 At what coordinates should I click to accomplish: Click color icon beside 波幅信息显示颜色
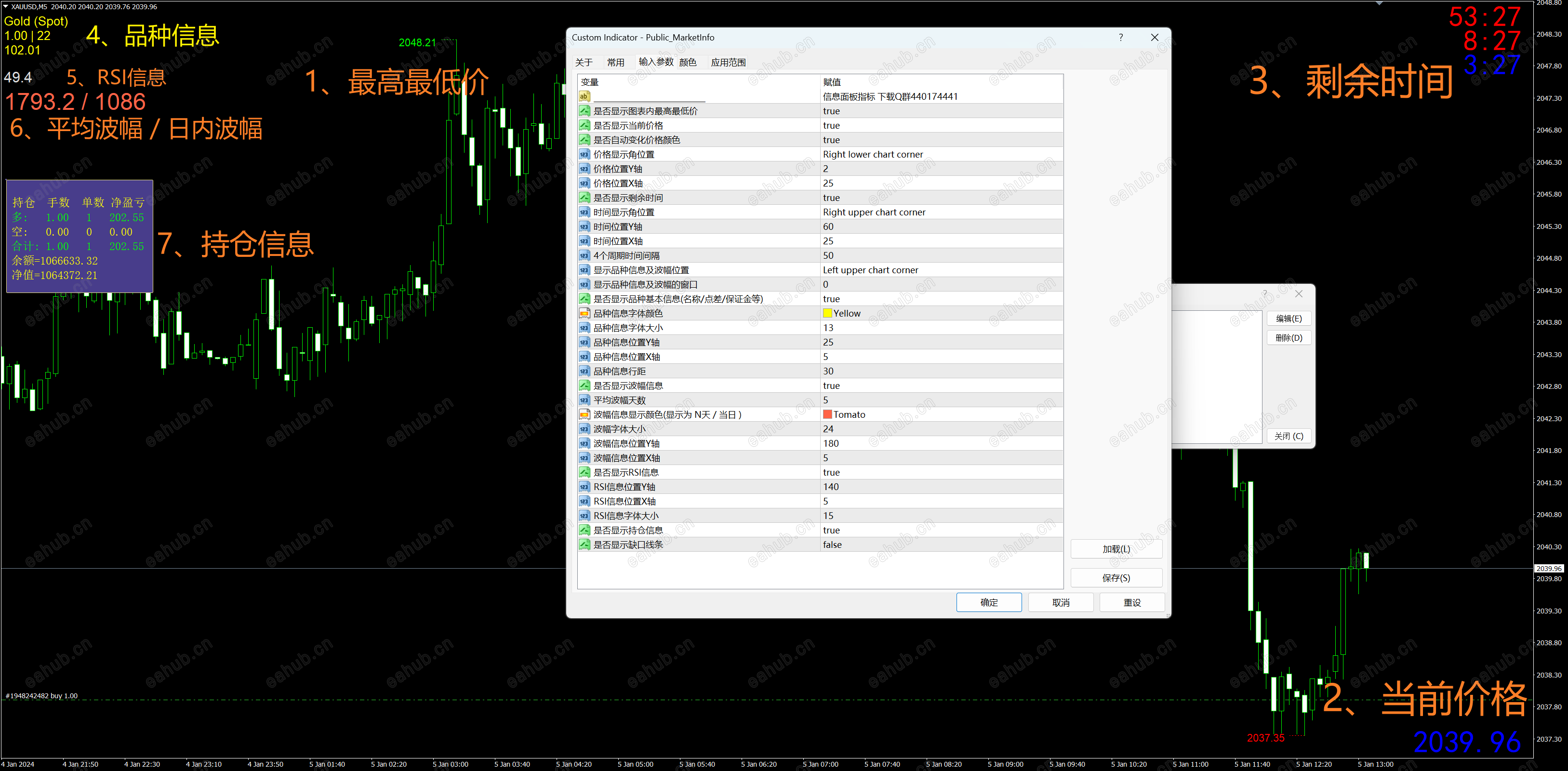584,414
